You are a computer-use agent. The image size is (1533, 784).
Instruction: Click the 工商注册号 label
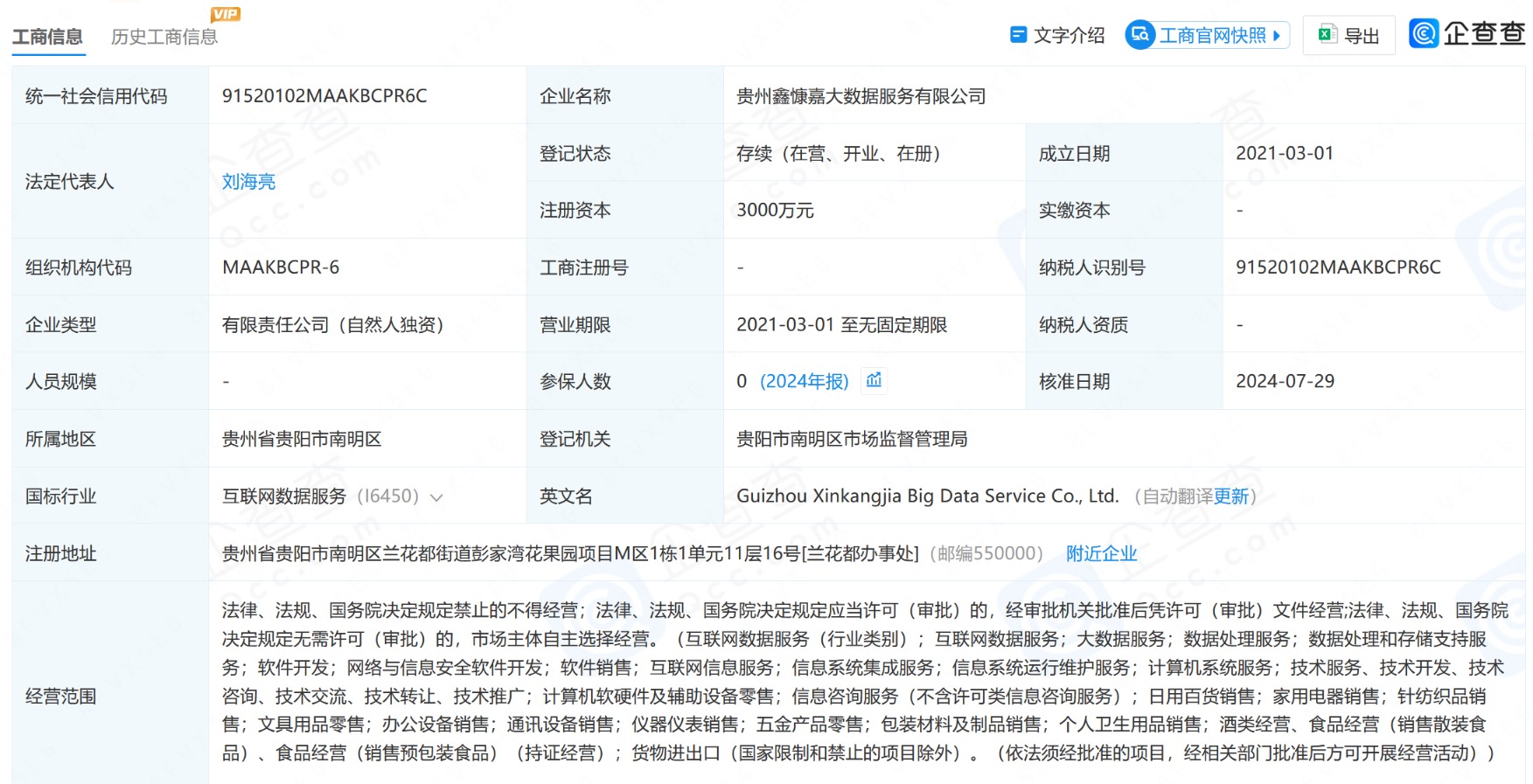pyautogui.click(x=584, y=267)
